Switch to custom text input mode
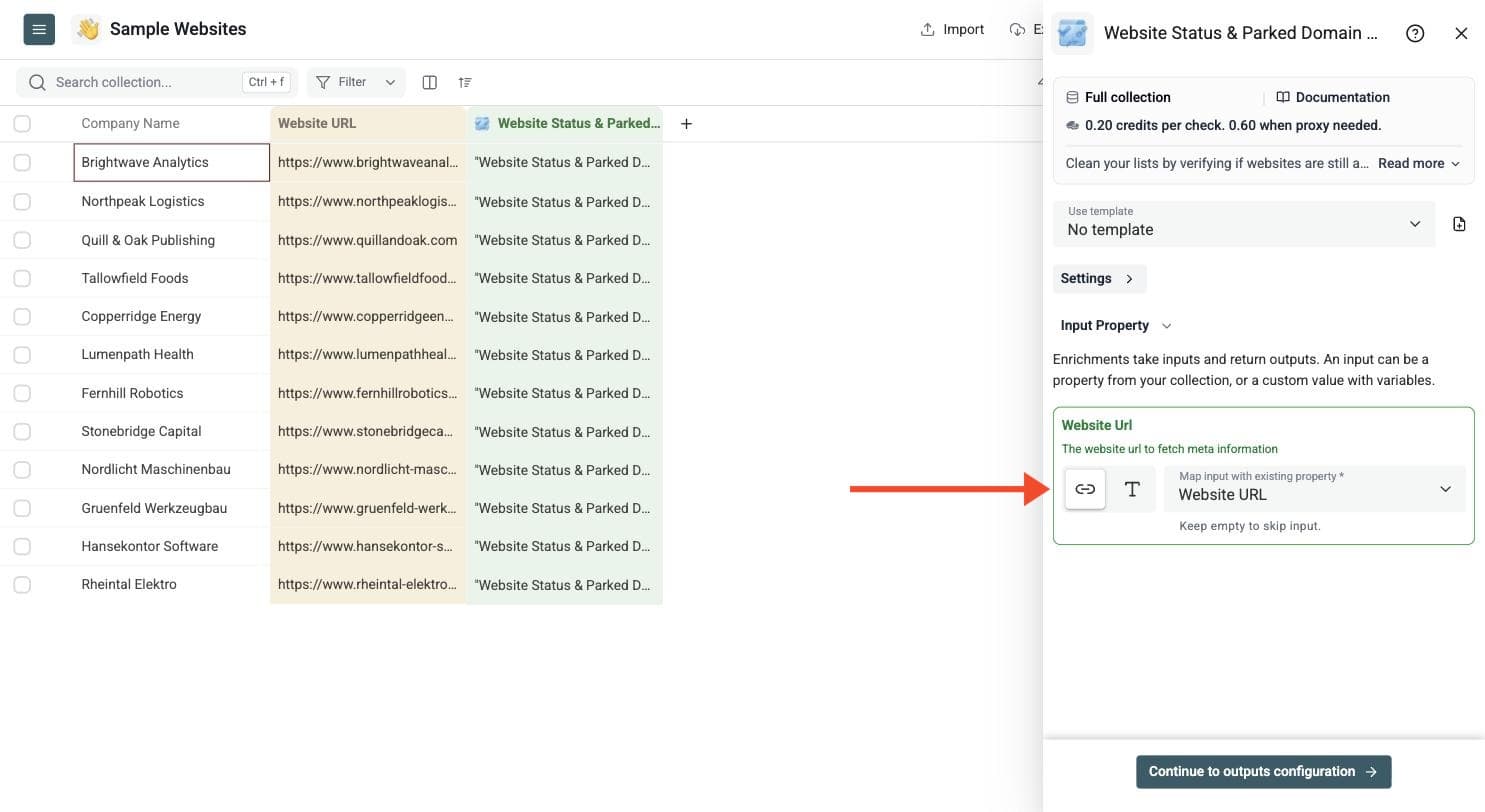Screen dimensions: 1485x812 point(1132,489)
